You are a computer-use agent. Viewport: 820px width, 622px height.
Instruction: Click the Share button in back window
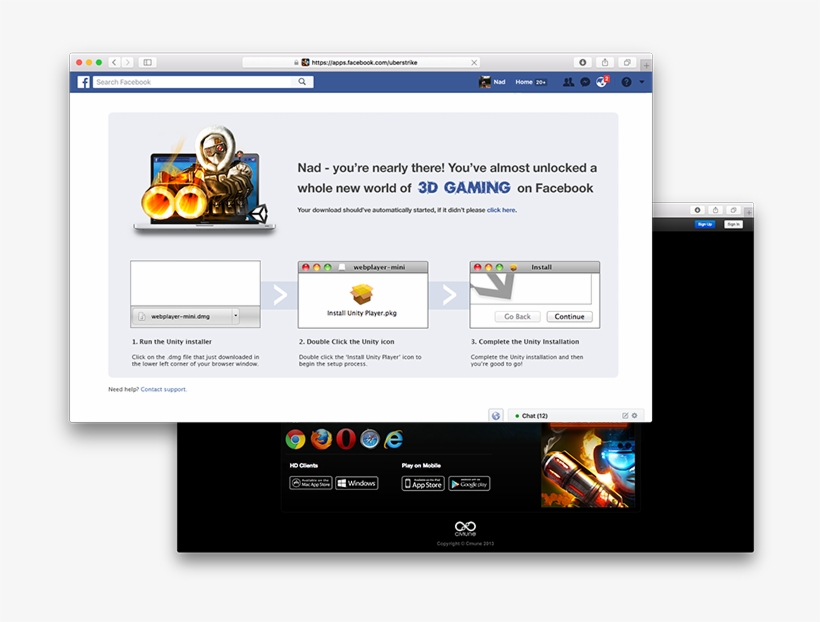click(715, 210)
